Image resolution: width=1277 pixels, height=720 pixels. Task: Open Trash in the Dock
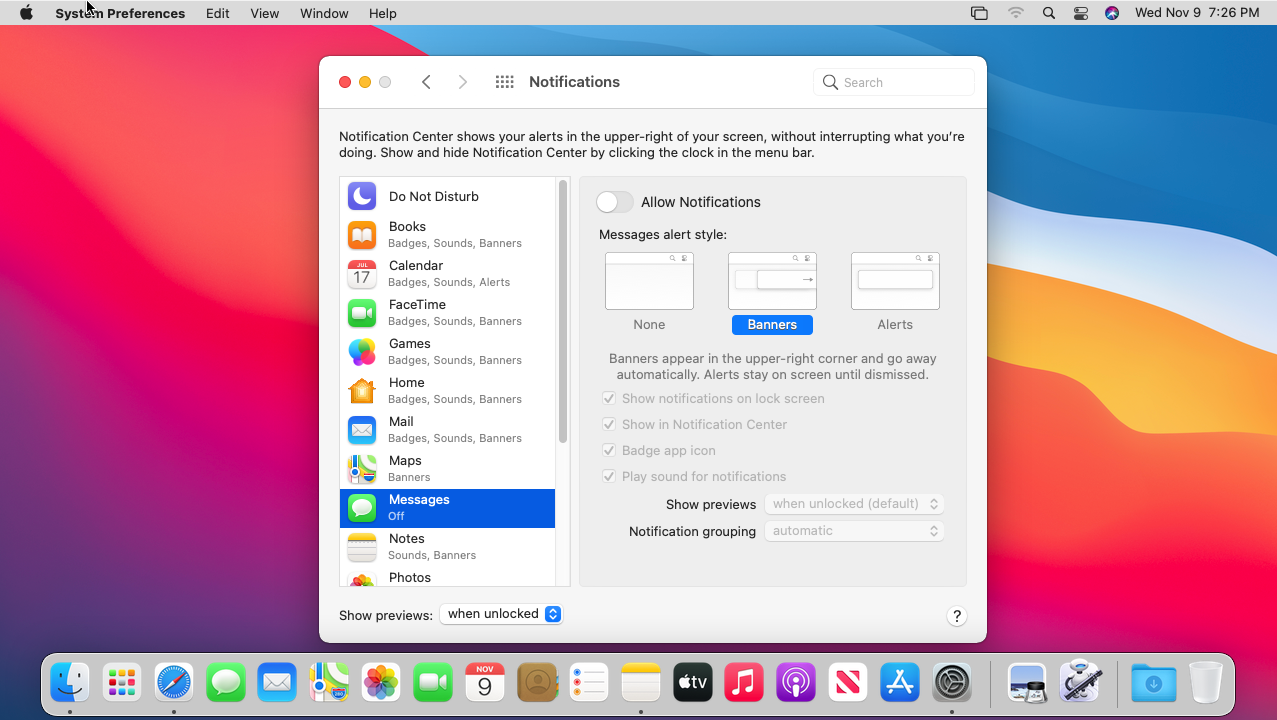[x=1206, y=683]
